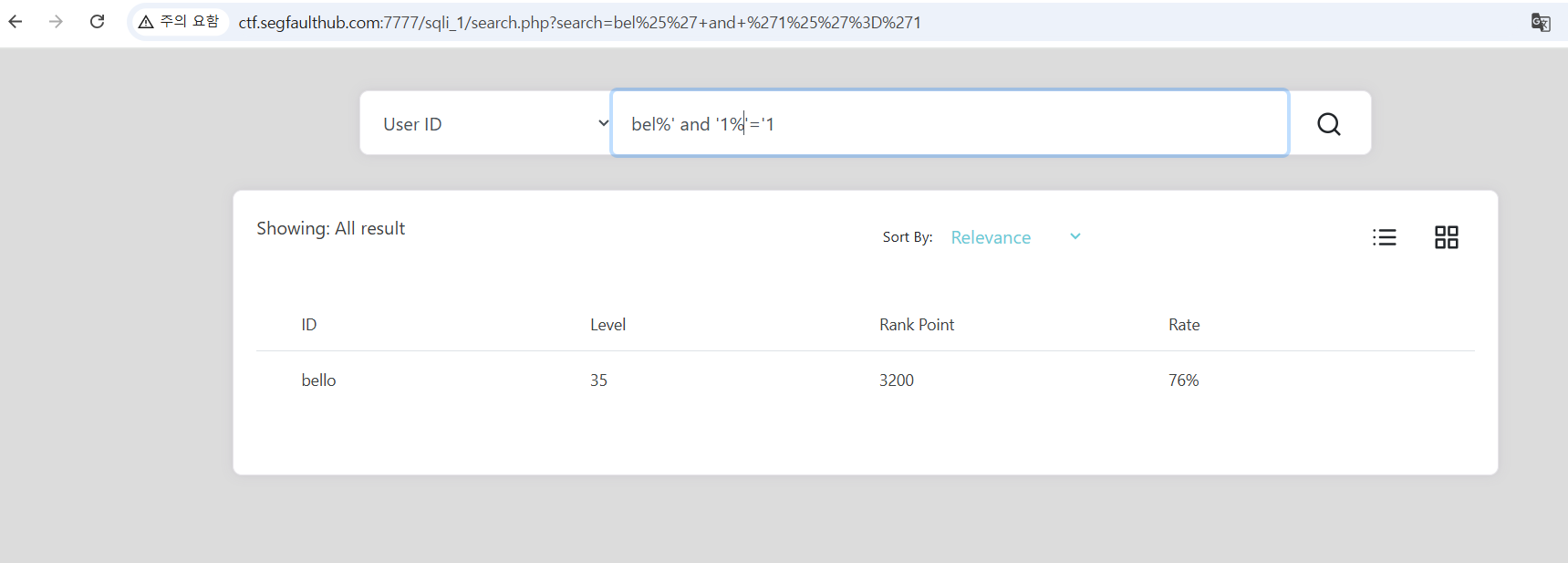Screen dimensions: 1568x563
Task: Click the not-secure warning icon
Action: coord(146,22)
